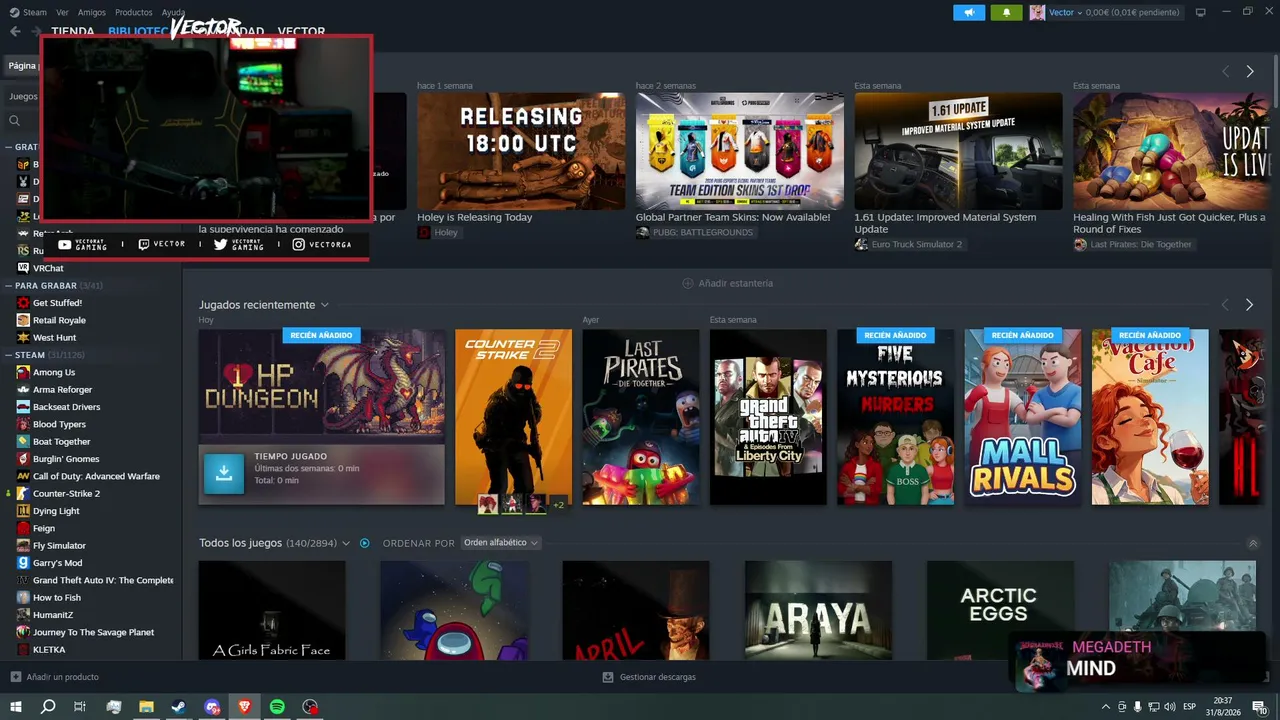Viewport: 1280px width, 720px height.
Task: Select the Five Mysterious Murders cover
Action: coord(895,417)
